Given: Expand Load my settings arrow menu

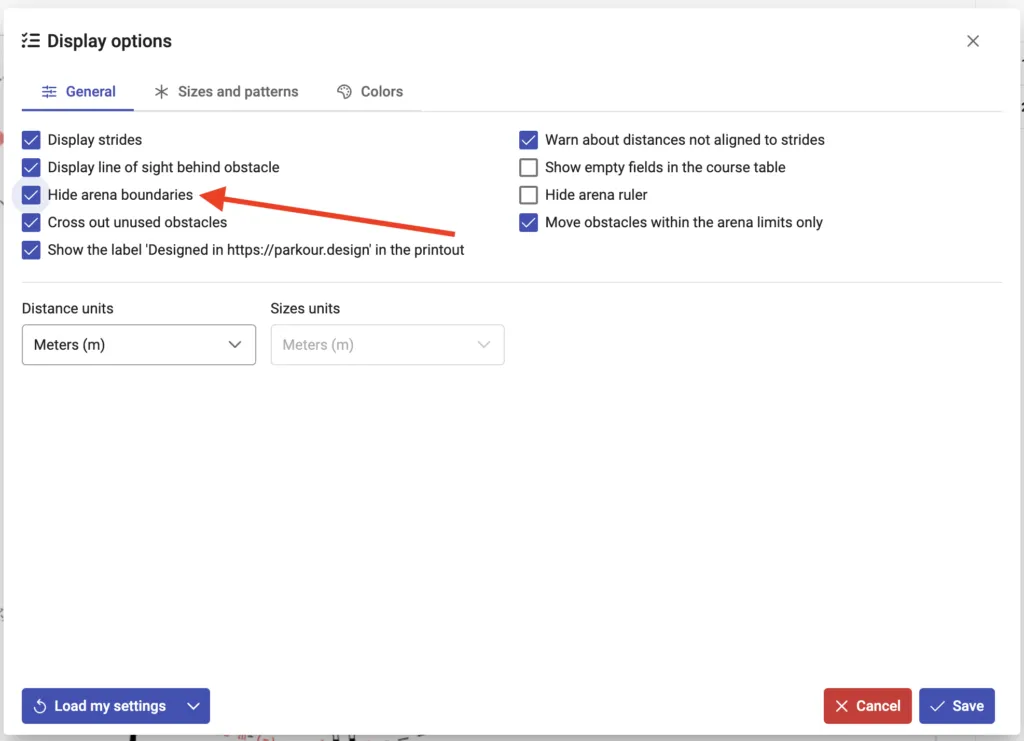Looking at the screenshot, I should click(x=194, y=706).
